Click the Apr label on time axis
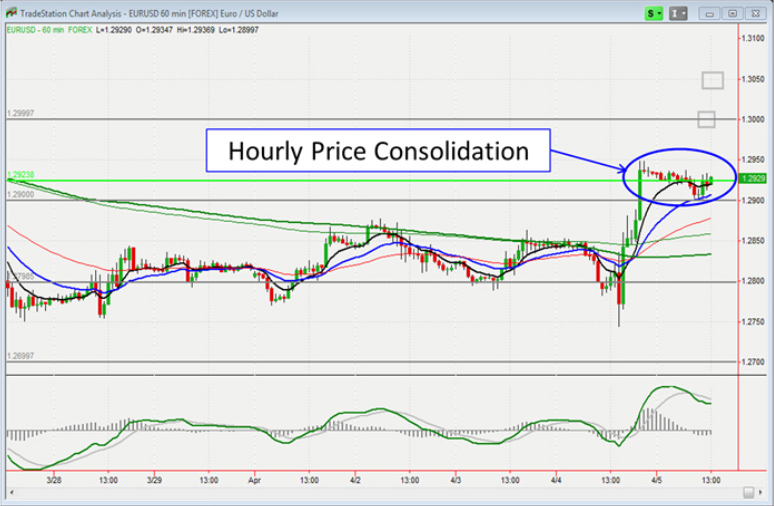Viewport: 774px width, 506px height. coord(254,480)
